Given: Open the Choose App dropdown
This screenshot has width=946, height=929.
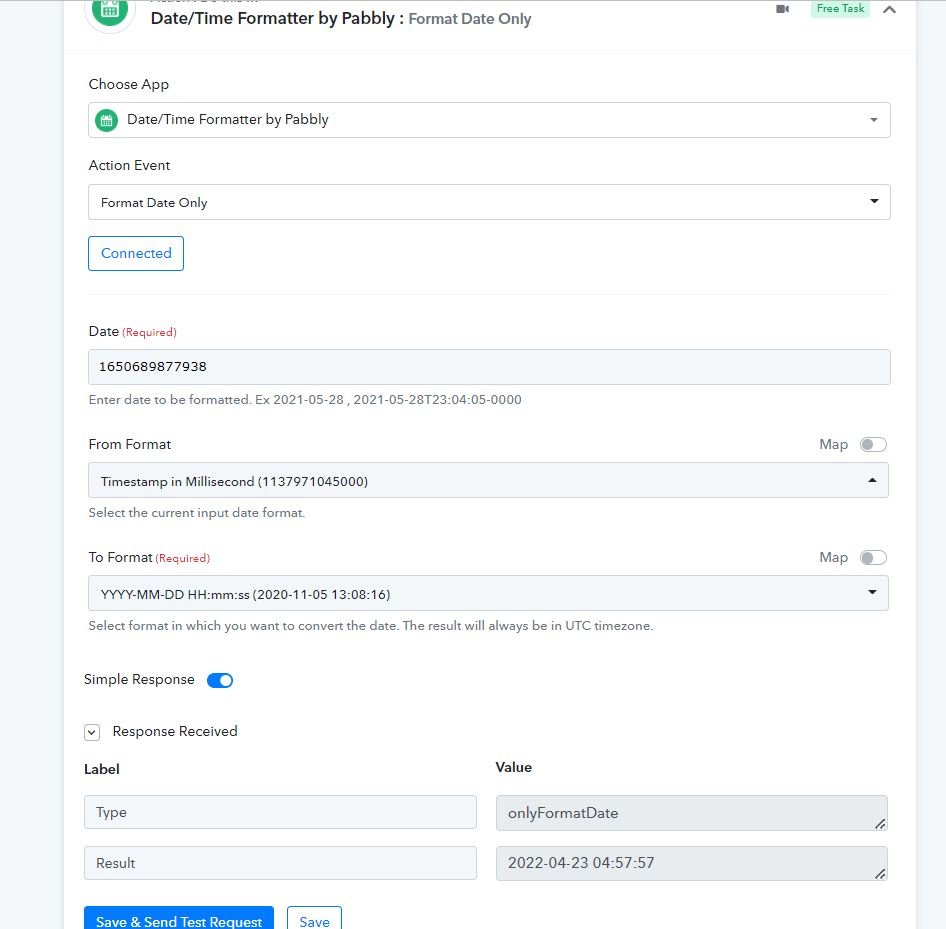Looking at the screenshot, I should 489,120.
